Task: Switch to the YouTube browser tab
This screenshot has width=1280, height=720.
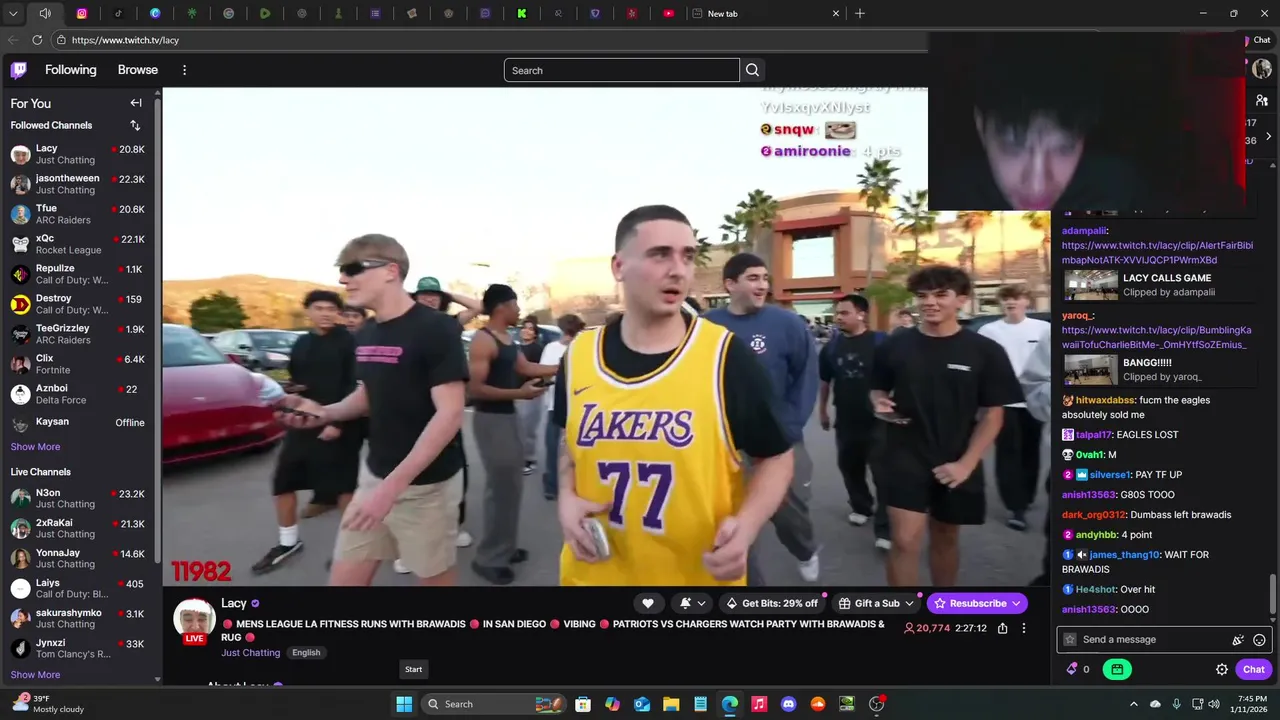Action: pyautogui.click(x=669, y=13)
